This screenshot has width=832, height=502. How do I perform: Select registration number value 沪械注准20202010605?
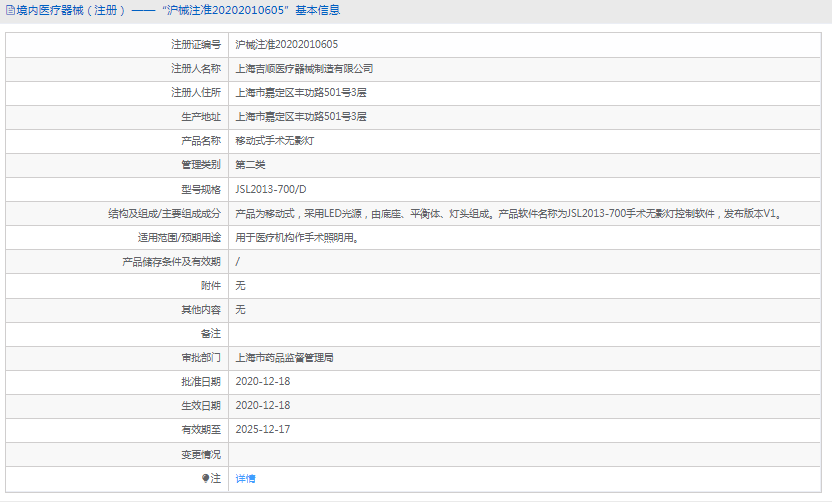pos(287,45)
